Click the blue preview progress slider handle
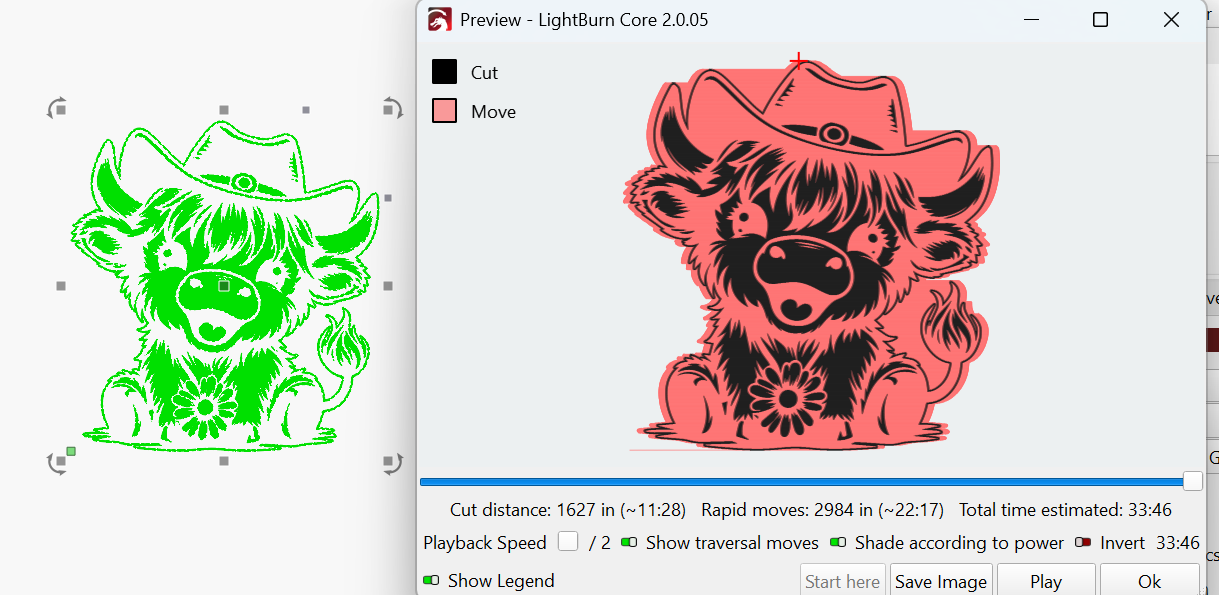This screenshot has height=595, width=1219. [x=1192, y=482]
